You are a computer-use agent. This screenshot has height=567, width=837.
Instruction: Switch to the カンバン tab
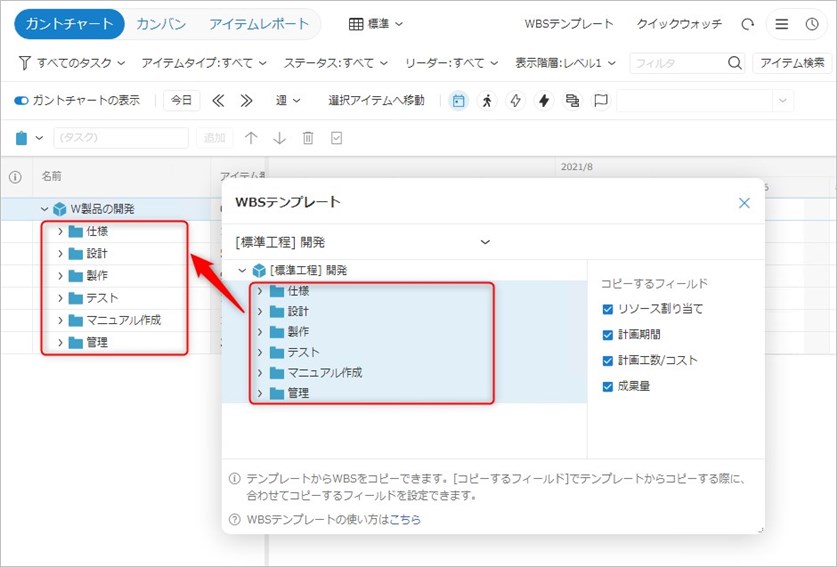[161, 24]
